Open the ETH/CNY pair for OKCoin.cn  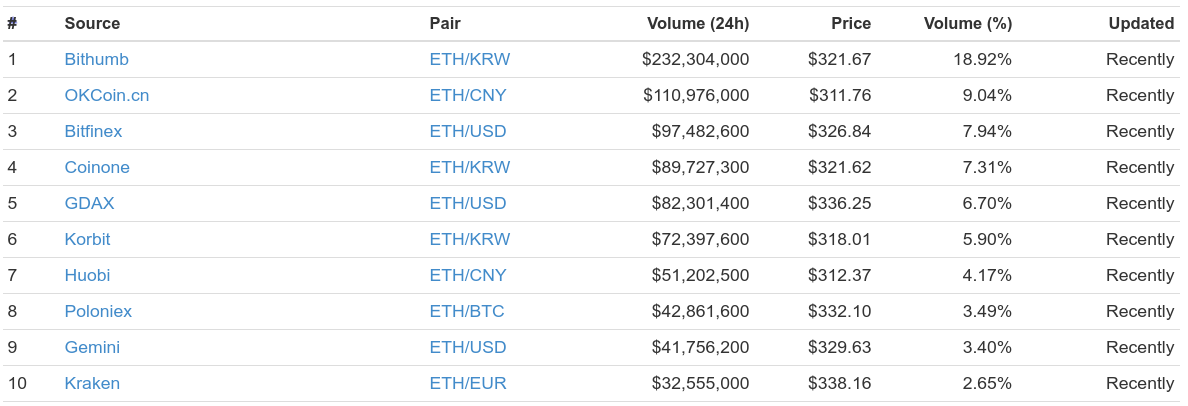[x=467, y=95]
